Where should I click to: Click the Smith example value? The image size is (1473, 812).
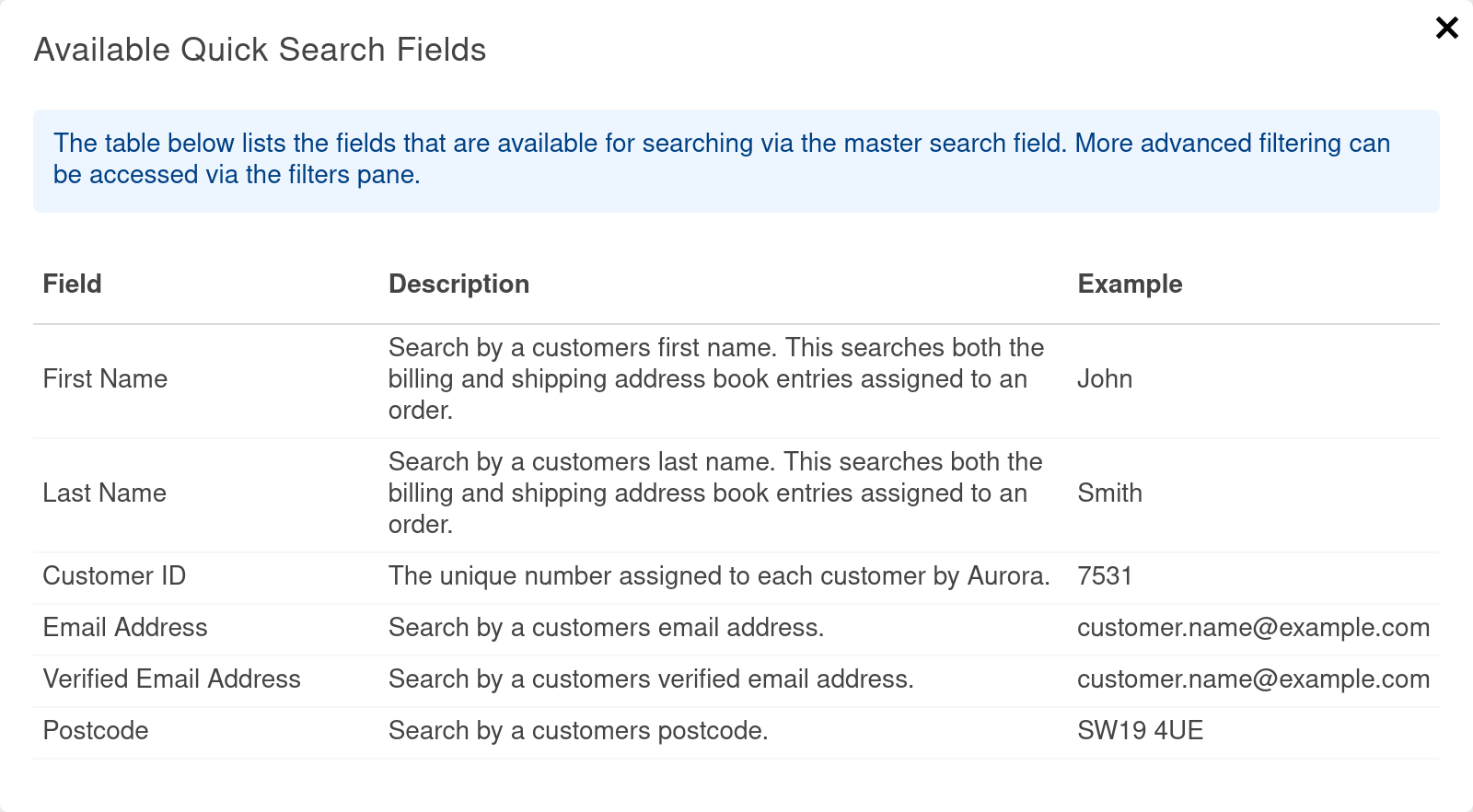coord(1109,493)
